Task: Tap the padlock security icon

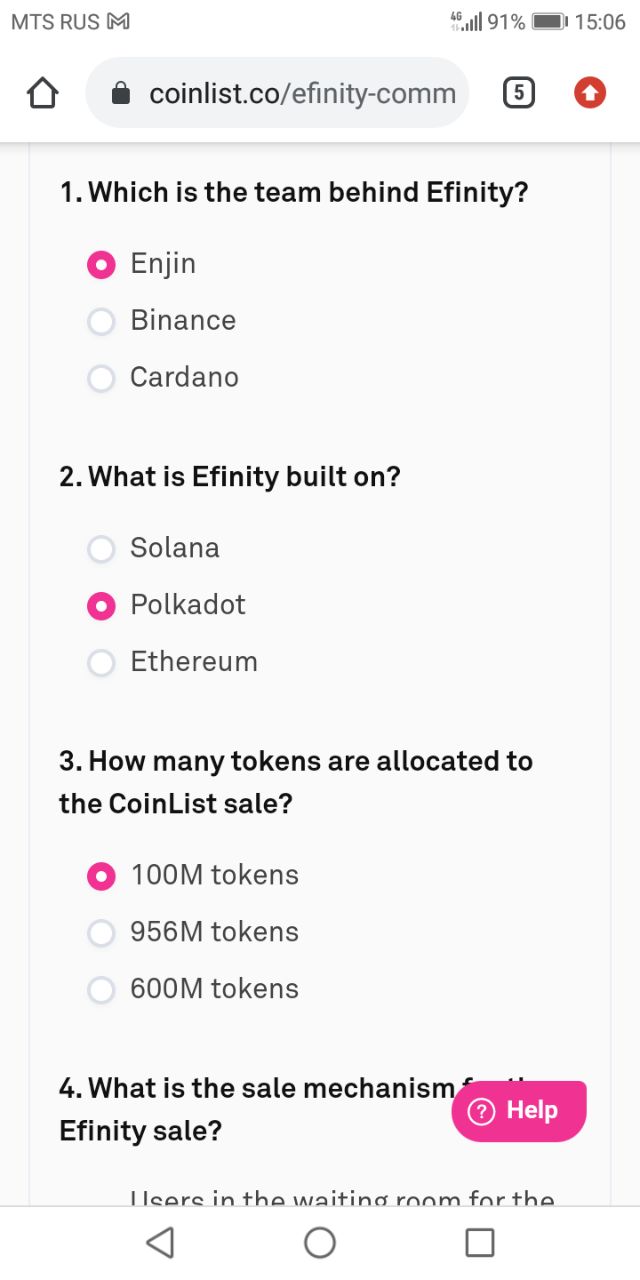Action: point(120,94)
